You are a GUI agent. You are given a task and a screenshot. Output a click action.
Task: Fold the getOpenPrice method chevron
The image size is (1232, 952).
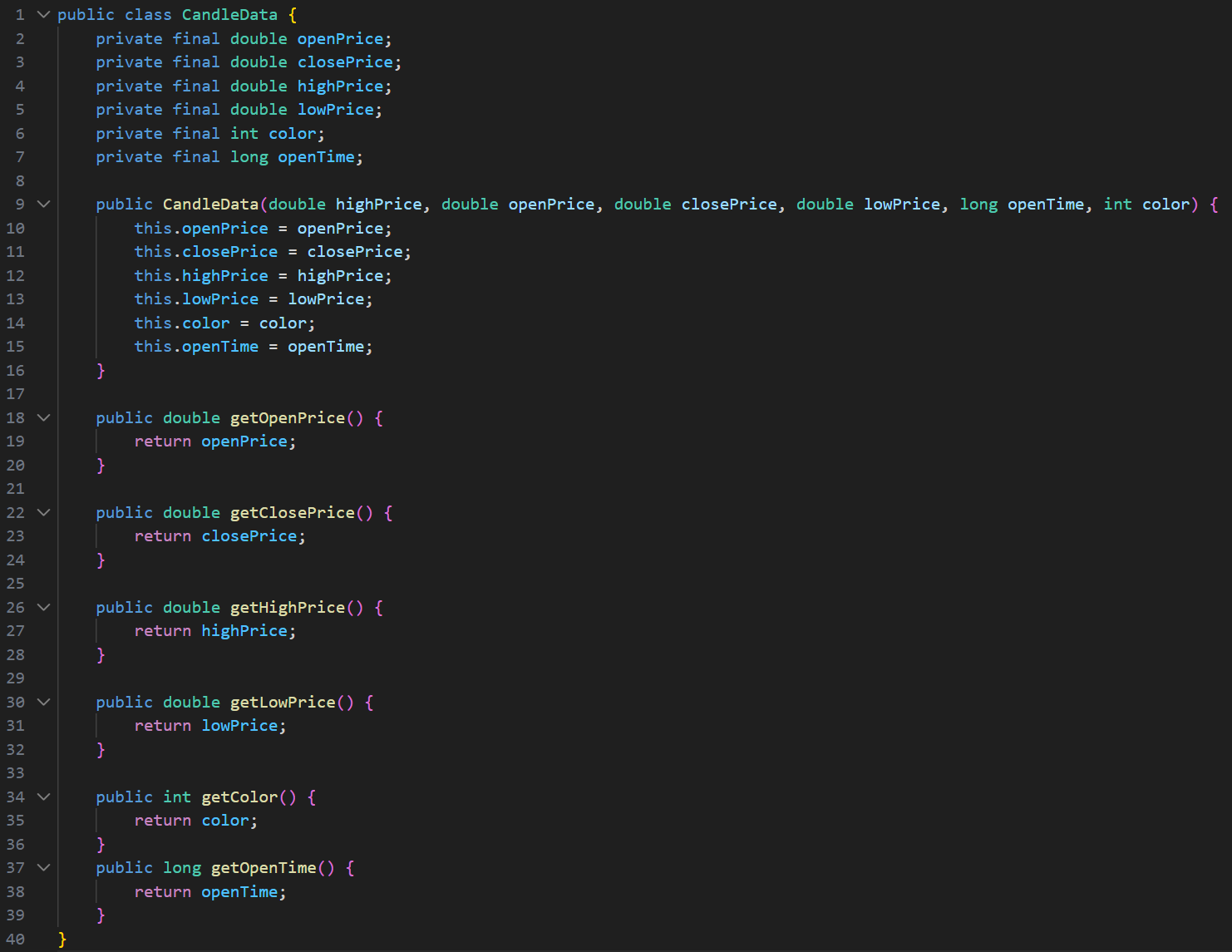point(44,418)
